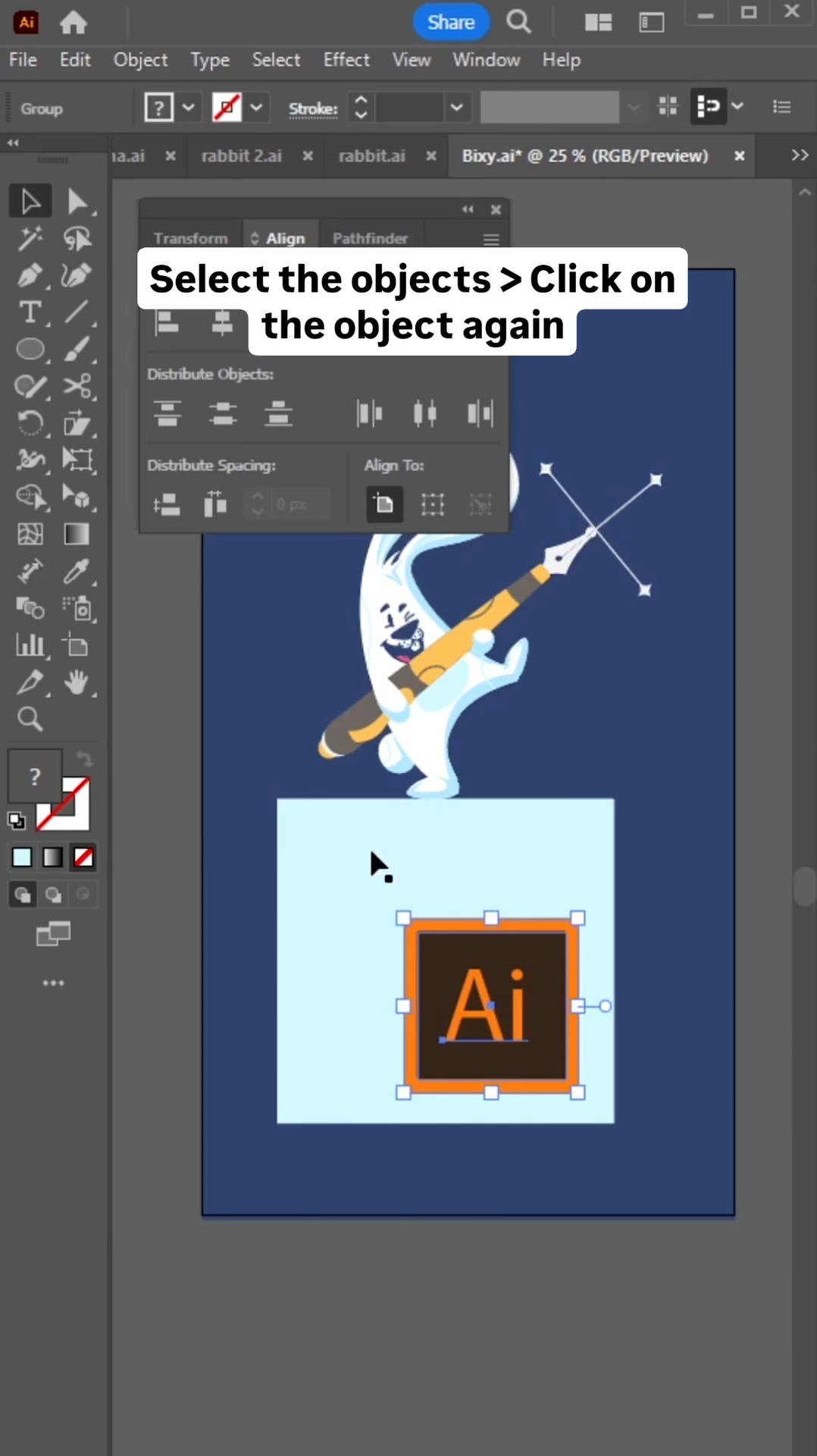Switch to Draw Behind mode
The image size is (817, 1456).
(x=53, y=895)
